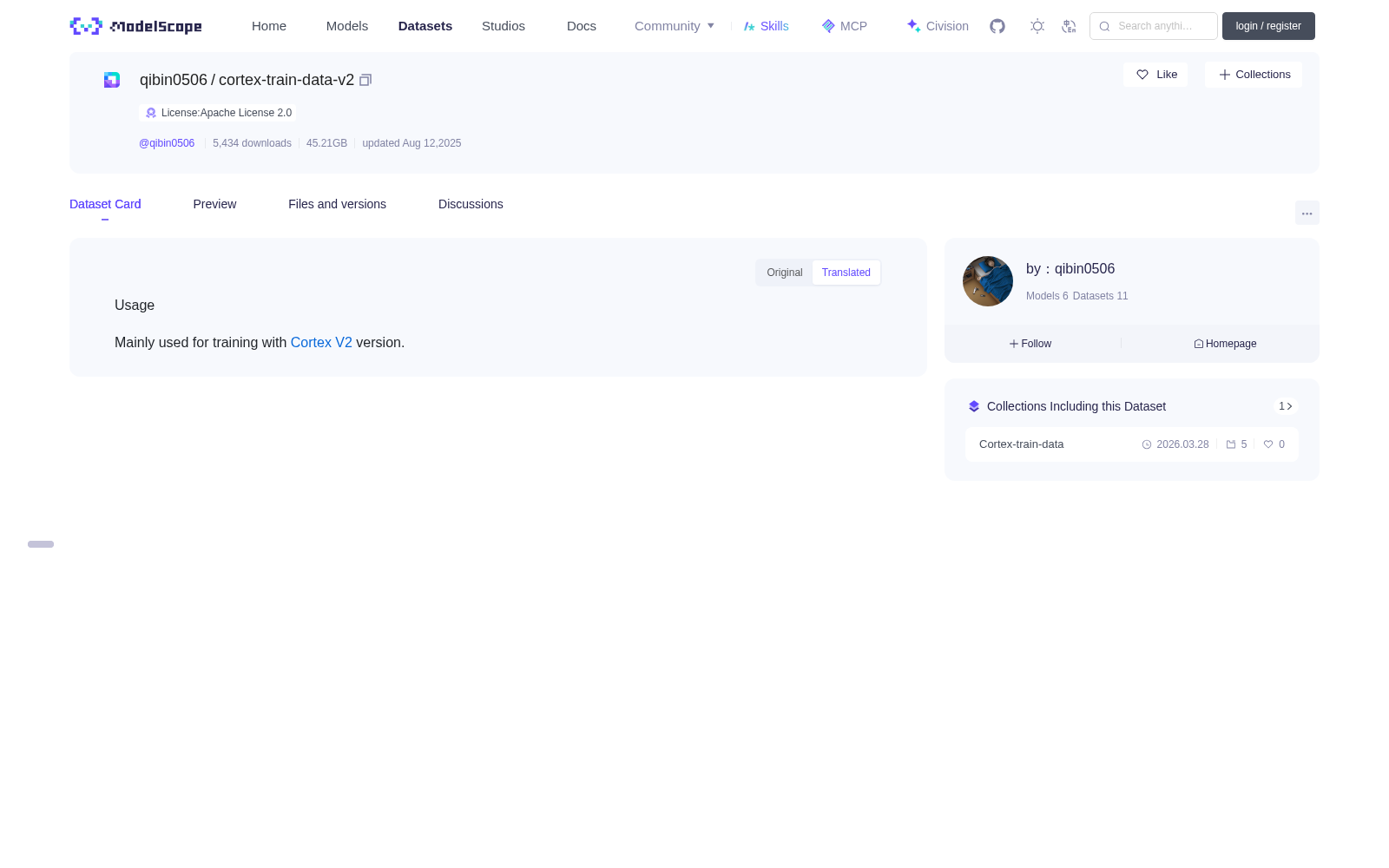Click the qibin0506 author profile photo
1389x868 pixels.
coord(988,281)
